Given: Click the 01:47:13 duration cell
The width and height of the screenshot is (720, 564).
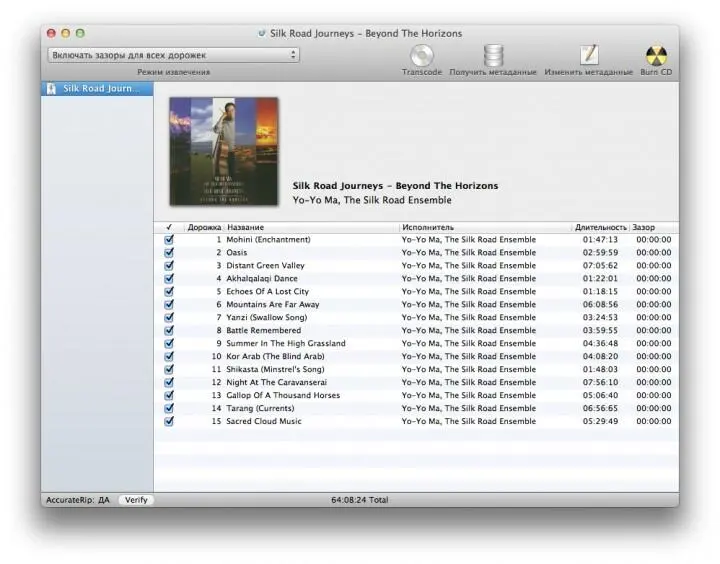Looking at the screenshot, I should coord(600,239).
